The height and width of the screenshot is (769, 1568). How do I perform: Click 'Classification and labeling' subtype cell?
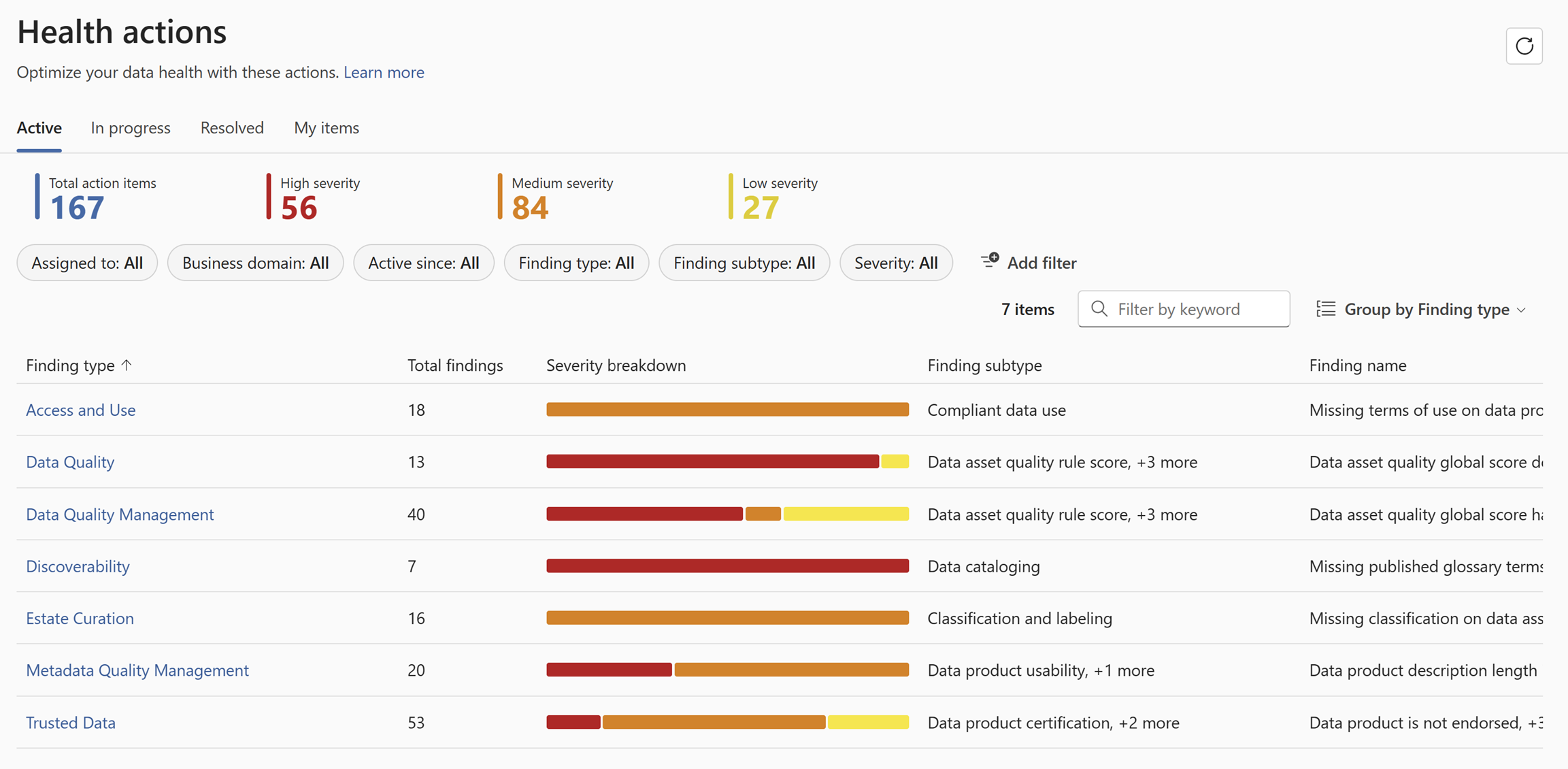pyautogui.click(x=1020, y=618)
